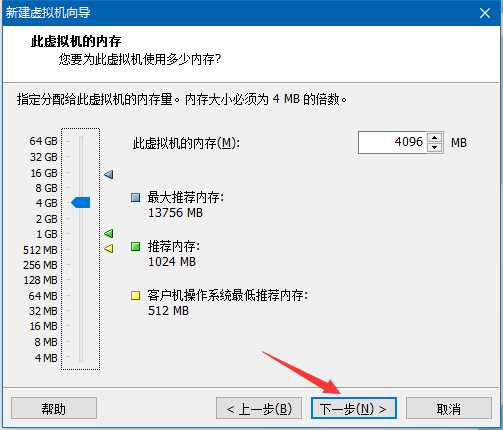Click the 32 GB scale label
Image resolution: width=503 pixels, height=430 pixels.
[x=44, y=157]
